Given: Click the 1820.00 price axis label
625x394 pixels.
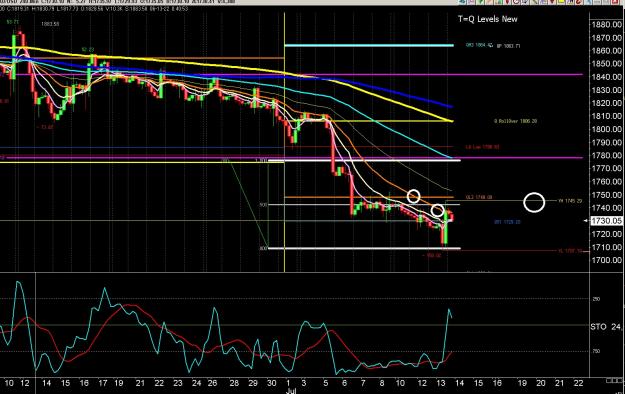Looking at the screenshot, I should [607, 103].
